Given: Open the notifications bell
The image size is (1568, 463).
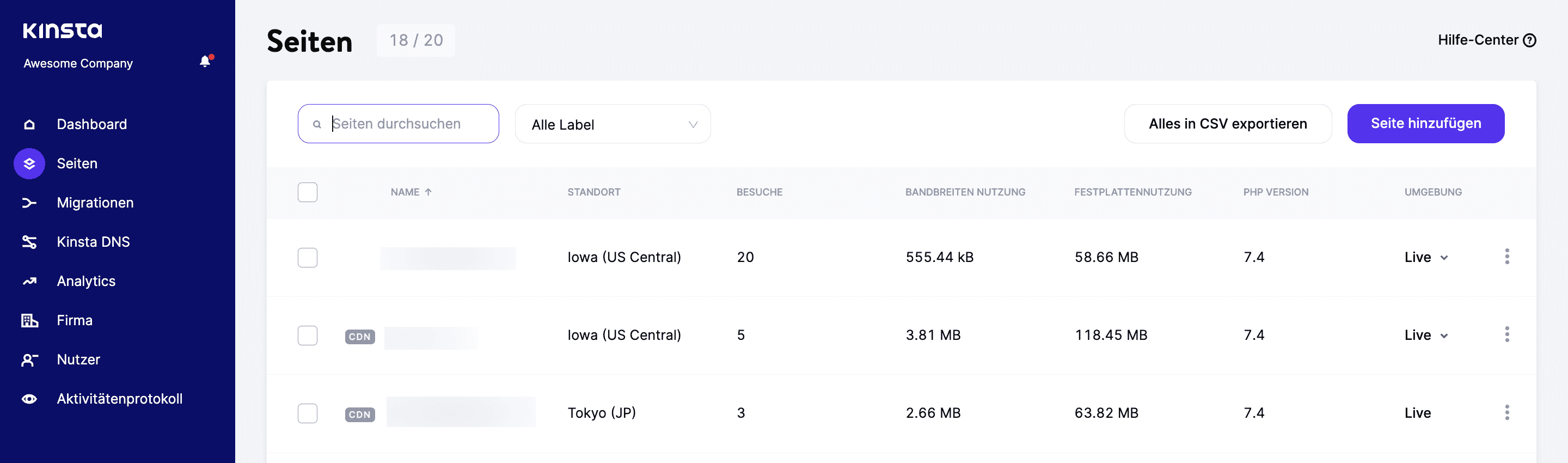Looking at the screenshot, I should (206, 61).
